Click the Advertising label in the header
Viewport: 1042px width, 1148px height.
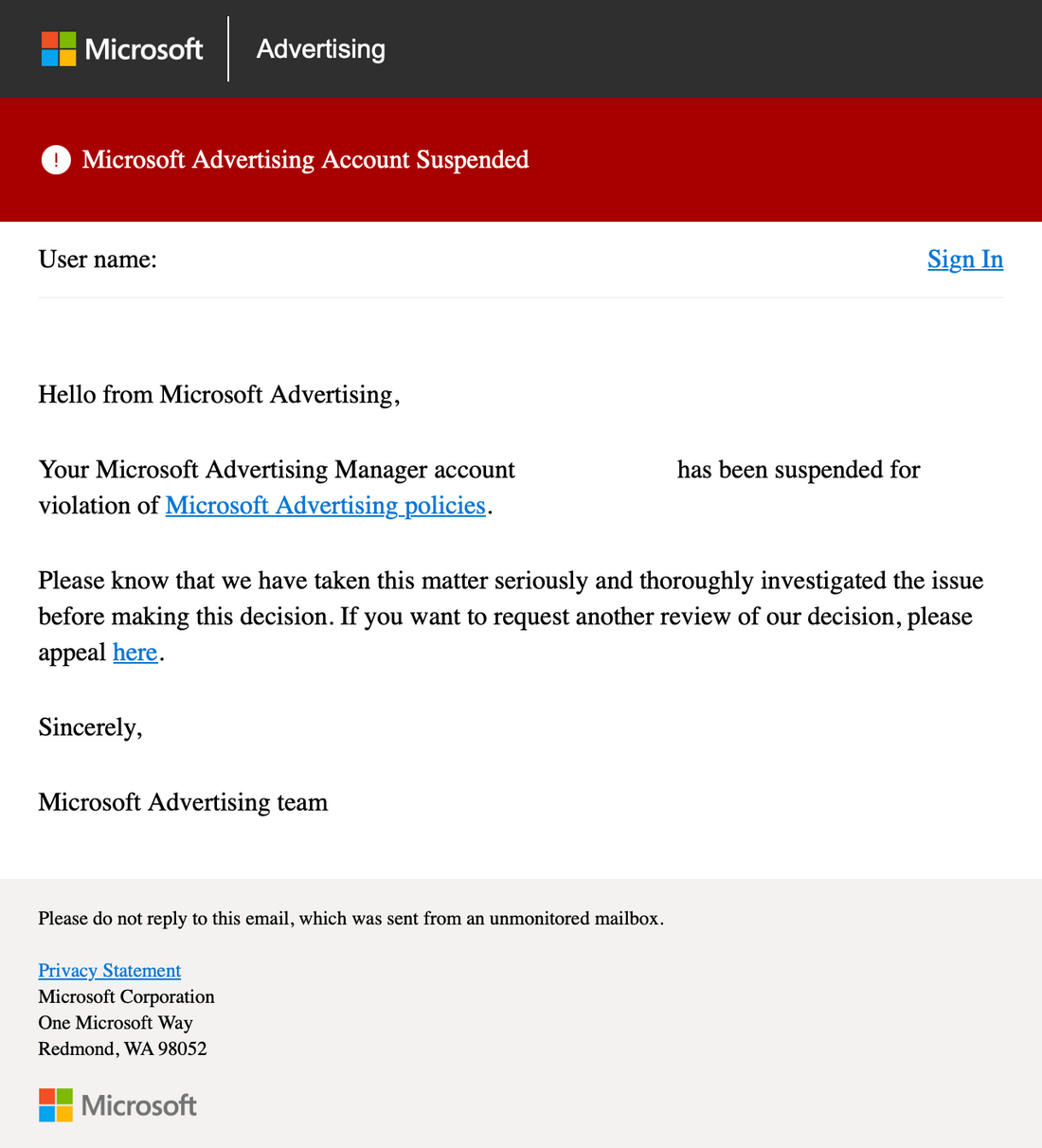pyautogui.click(x=320, y=49)
